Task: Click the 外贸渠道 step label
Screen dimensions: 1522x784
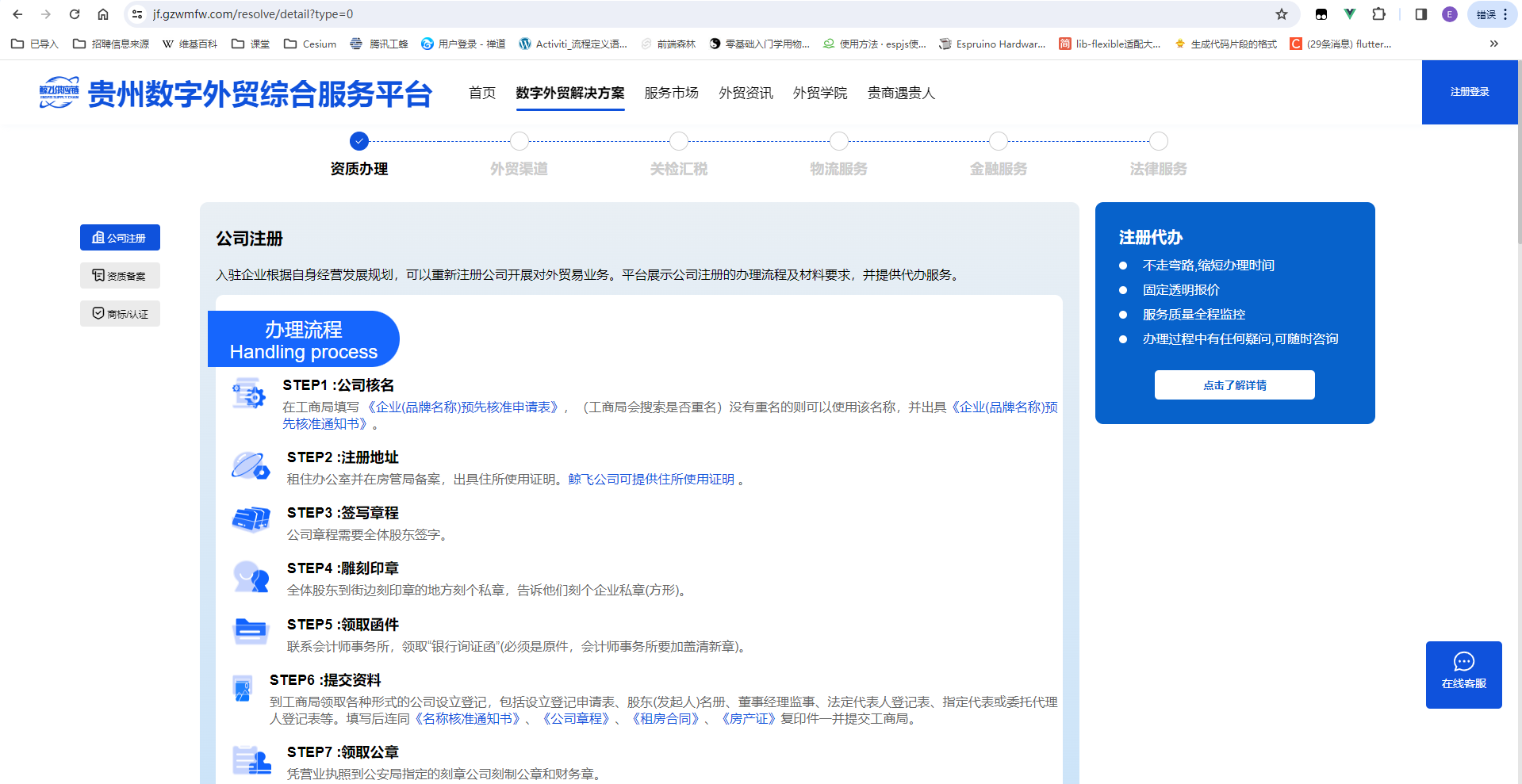Action: coord(519,169)
